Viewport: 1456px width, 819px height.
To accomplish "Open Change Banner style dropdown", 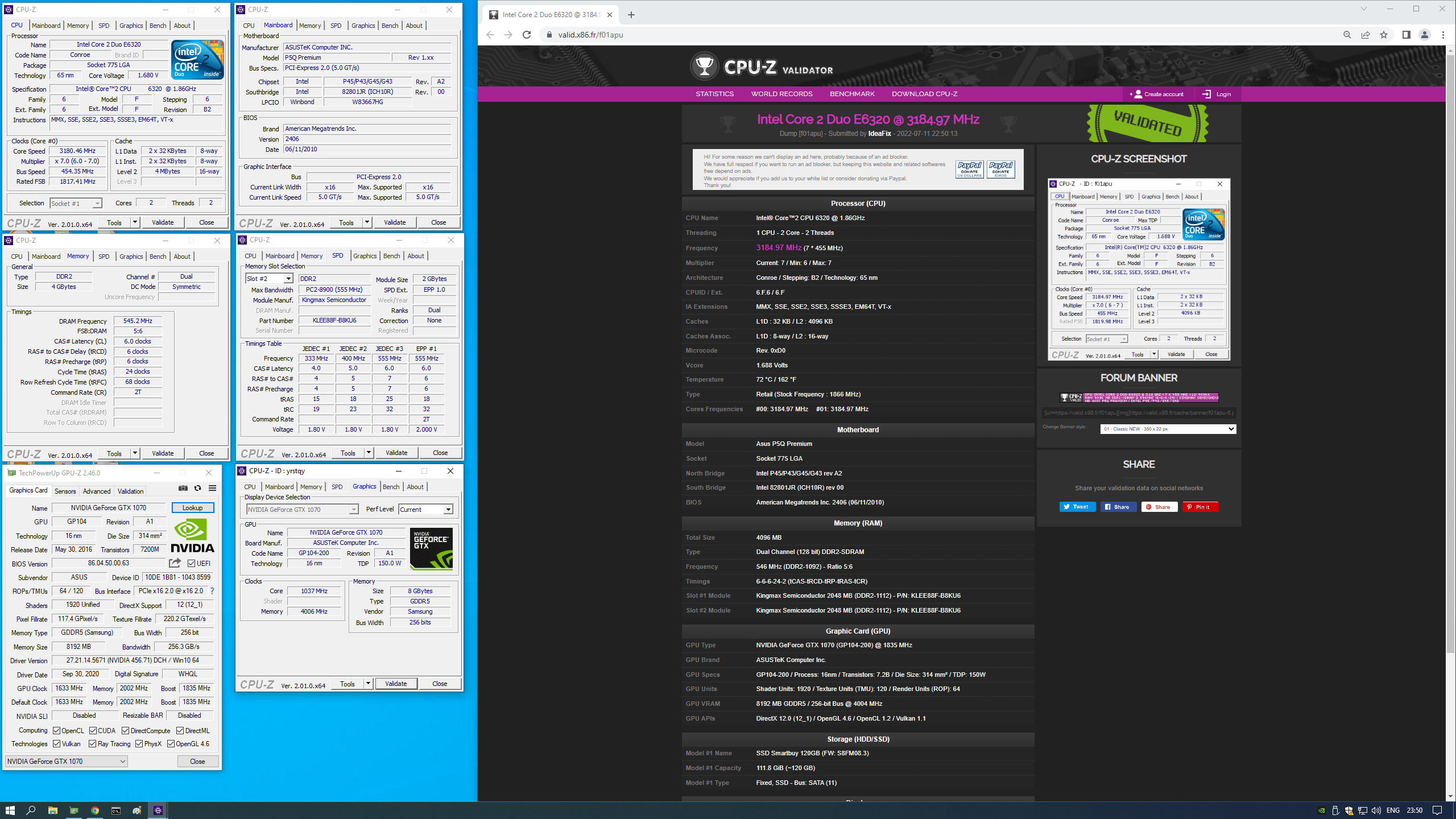I will (x=1168, y=429).
